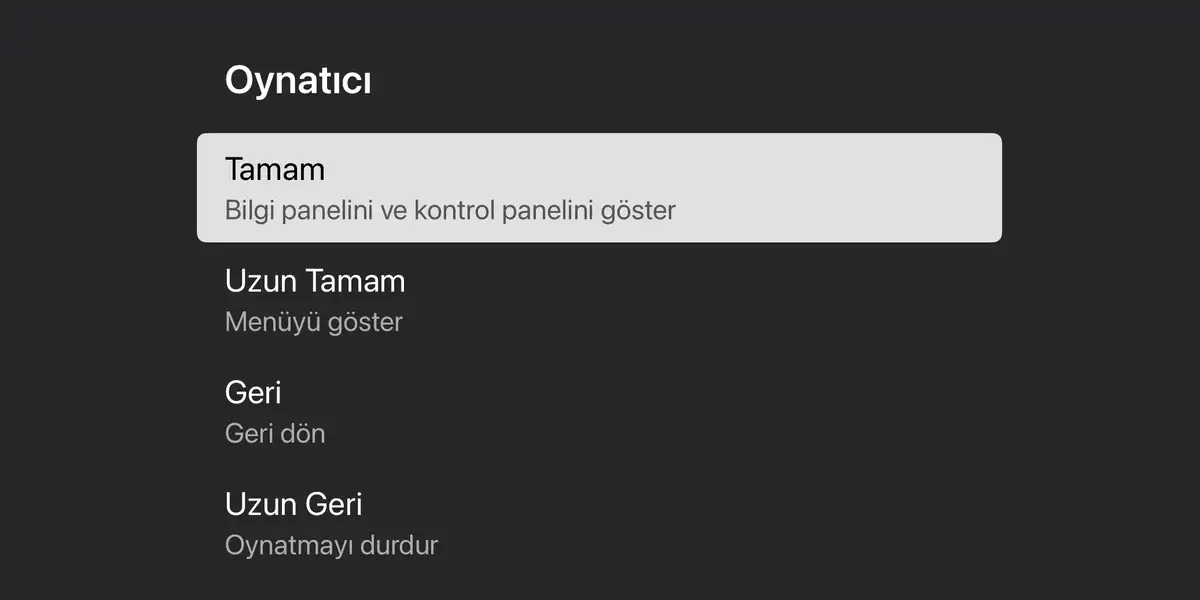Choose the Geri setting item
The image size is (1200, 600).
(x=599, y=411)
